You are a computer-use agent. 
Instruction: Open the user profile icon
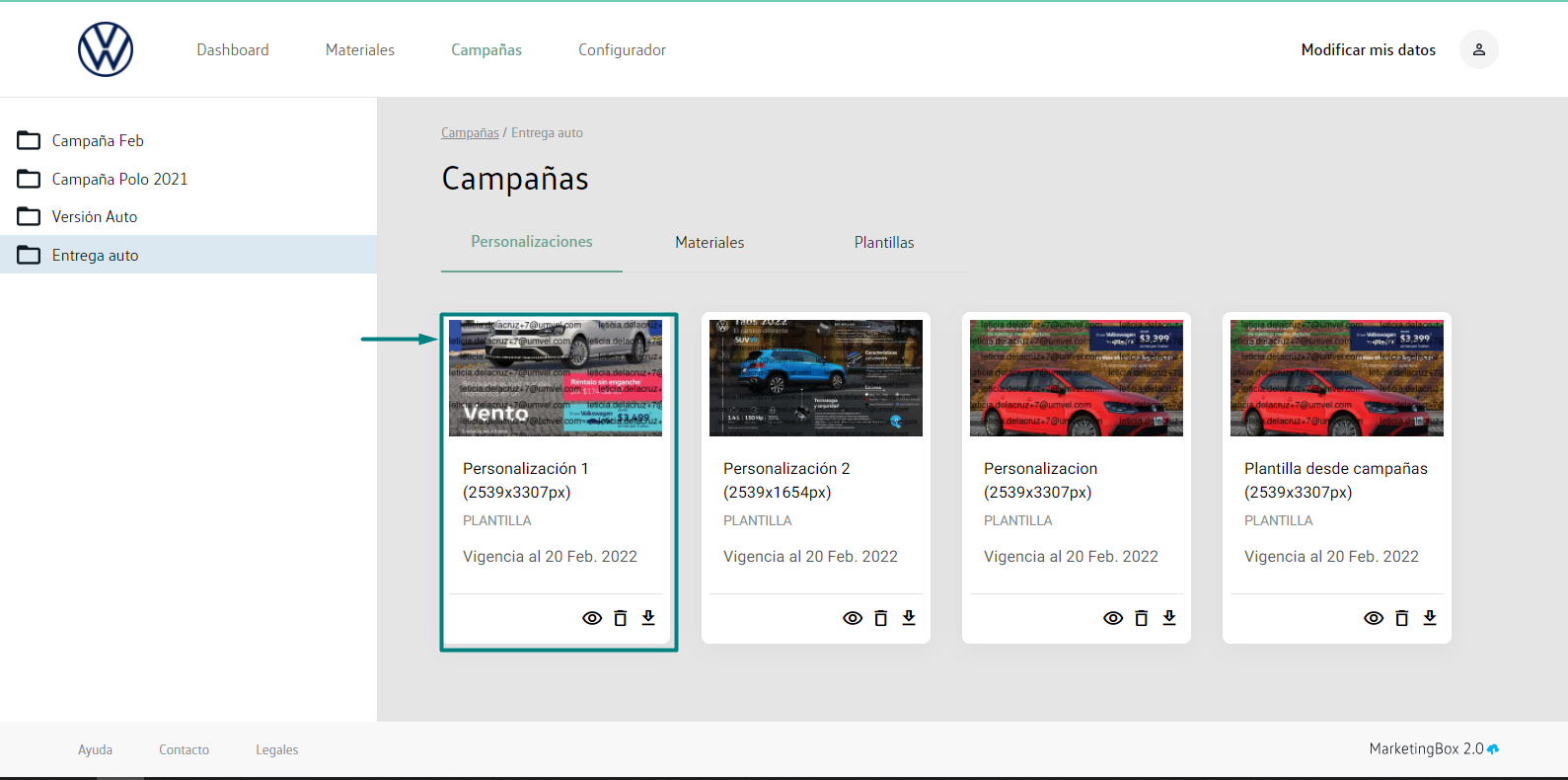[1478, 49]
